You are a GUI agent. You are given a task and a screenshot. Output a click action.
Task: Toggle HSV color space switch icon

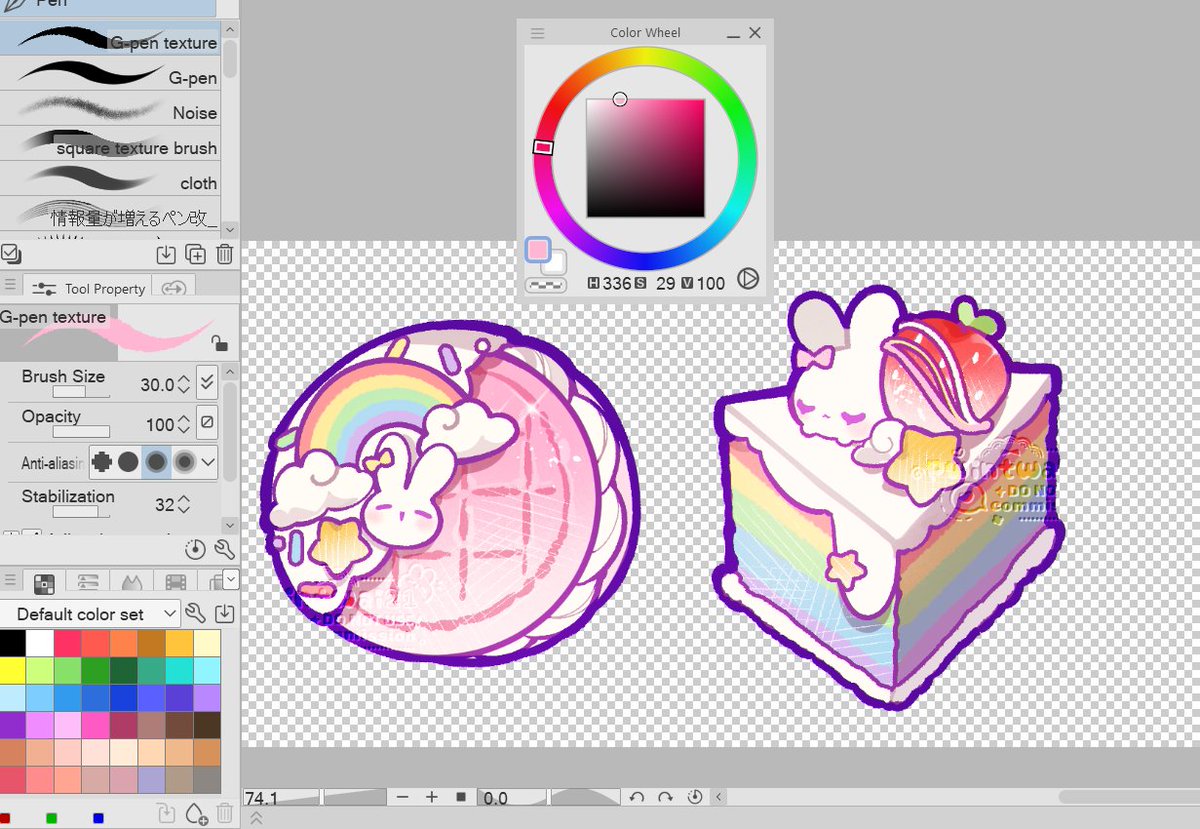point(747,279)
